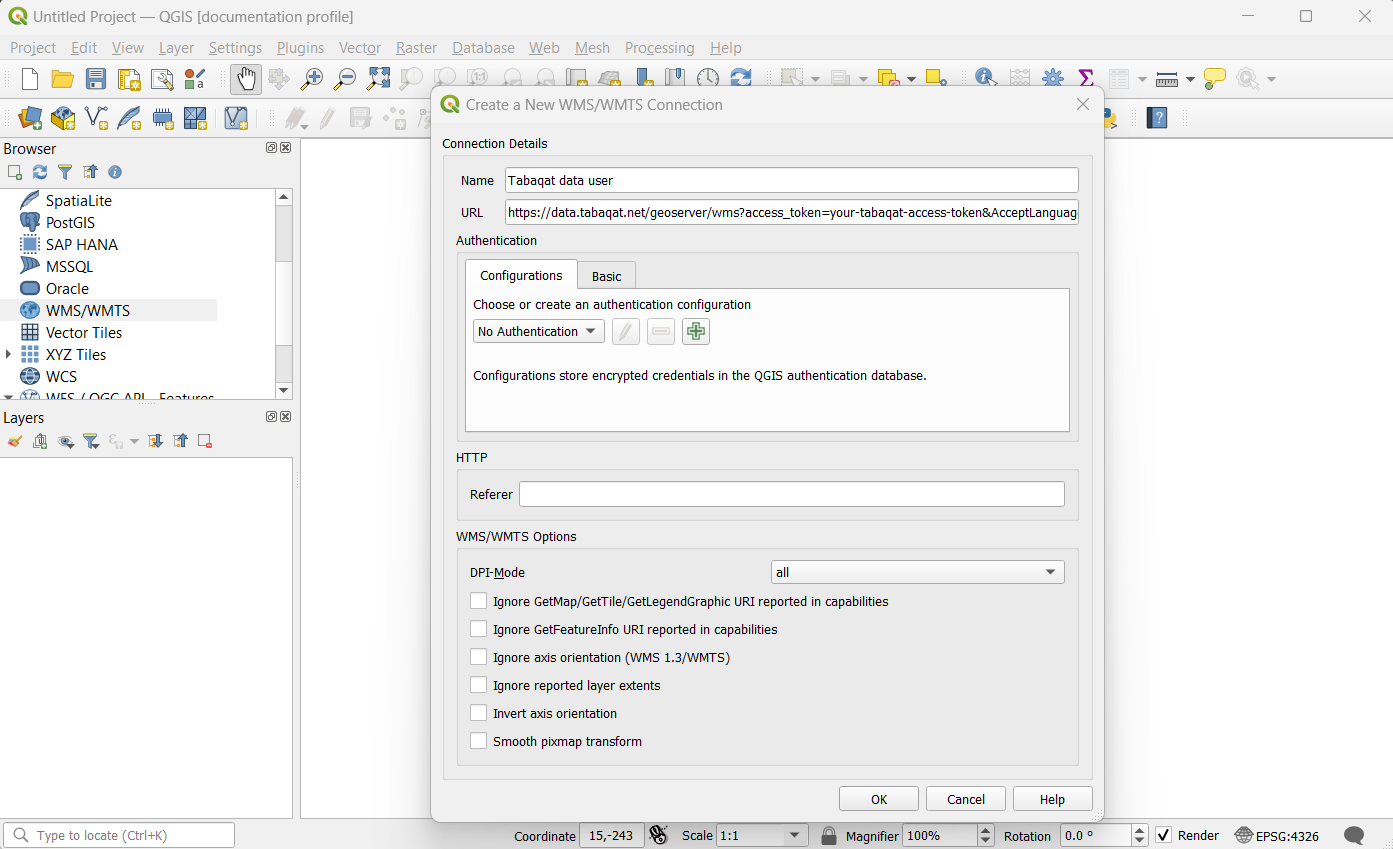Zoom to full map extent
The width and height of the screenshot is (1393, 849).
(378, 78)
